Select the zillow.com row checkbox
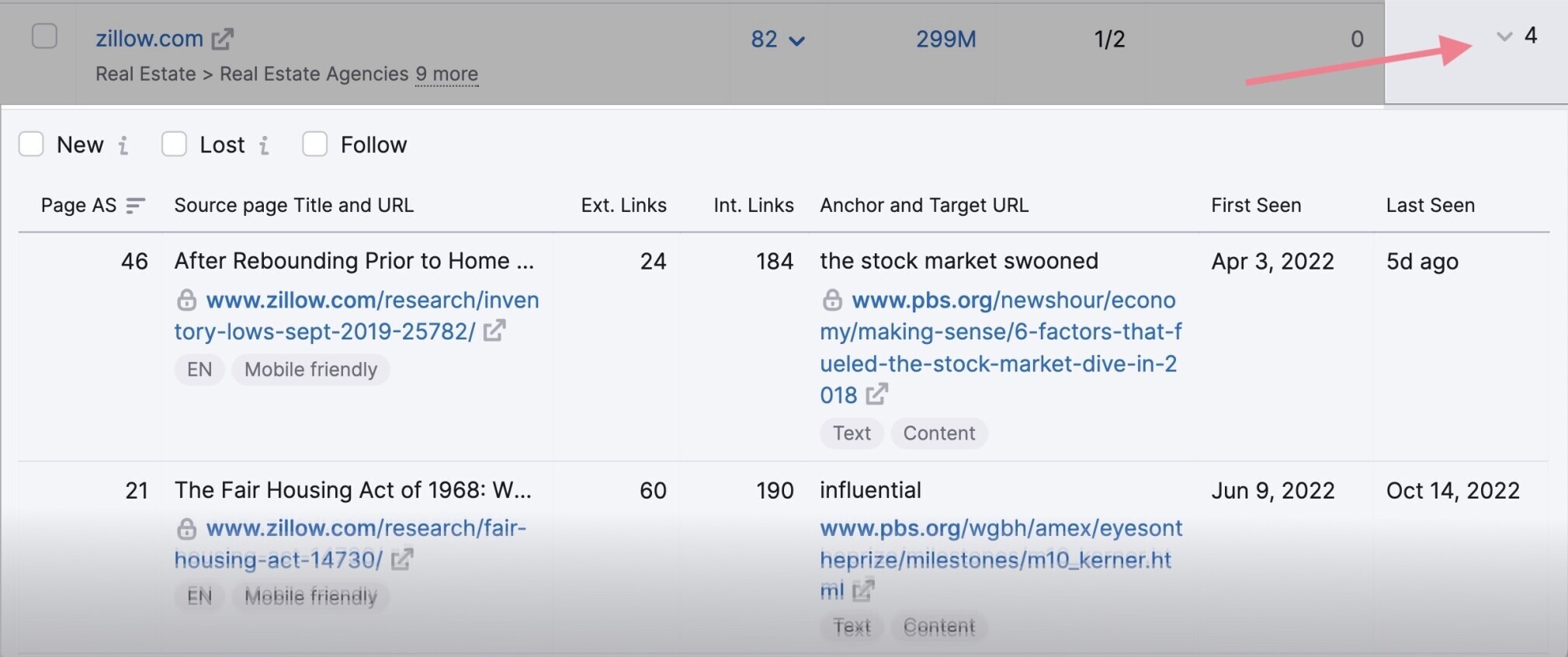 tap(44, 36)
